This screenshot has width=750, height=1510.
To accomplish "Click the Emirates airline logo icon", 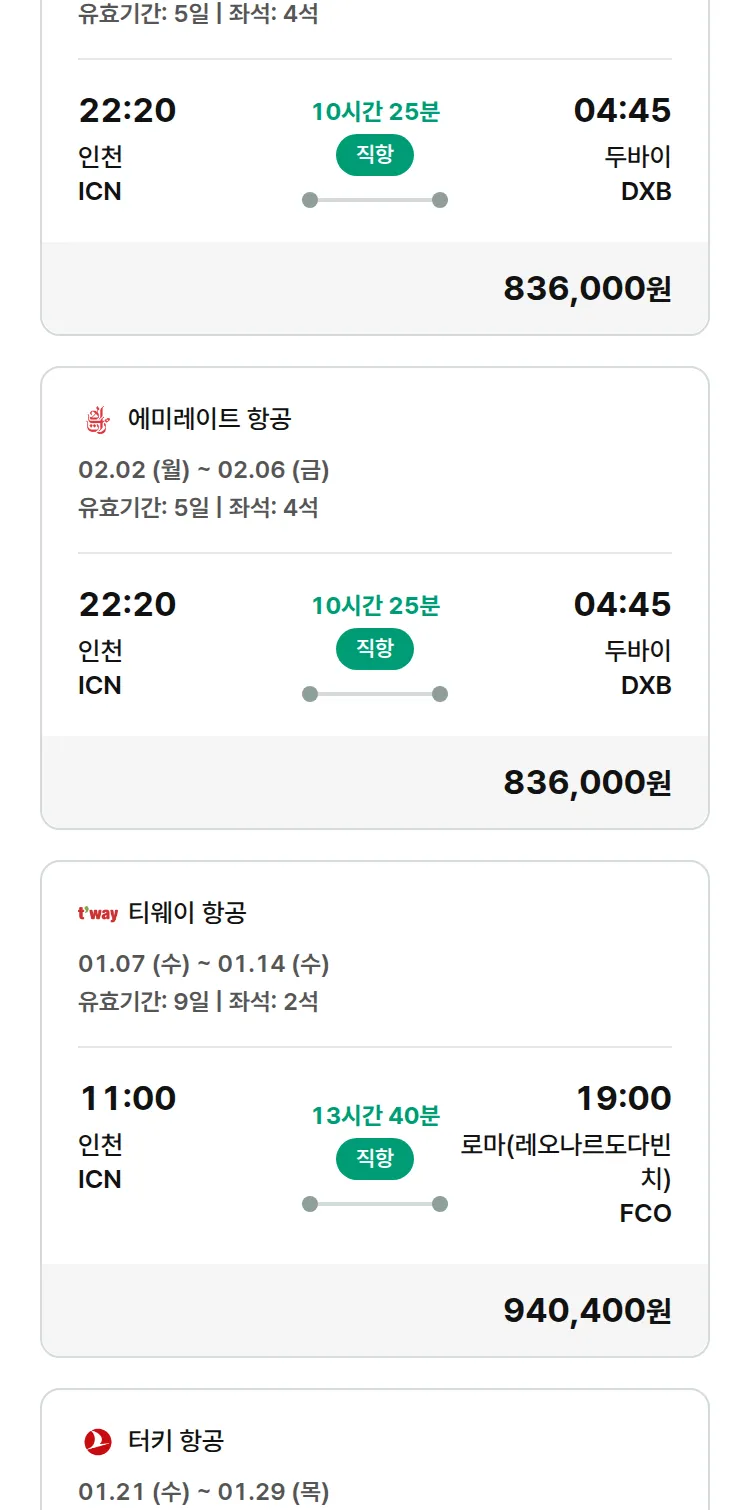I will 98,419.
